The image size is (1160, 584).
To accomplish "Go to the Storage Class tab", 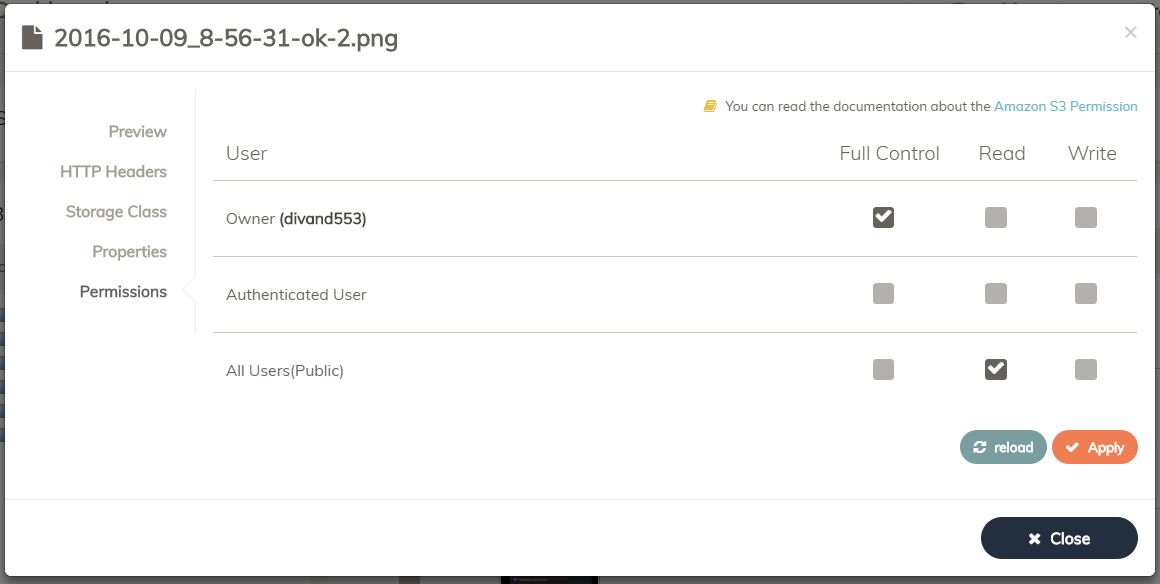I will click(x=116, y=212).
